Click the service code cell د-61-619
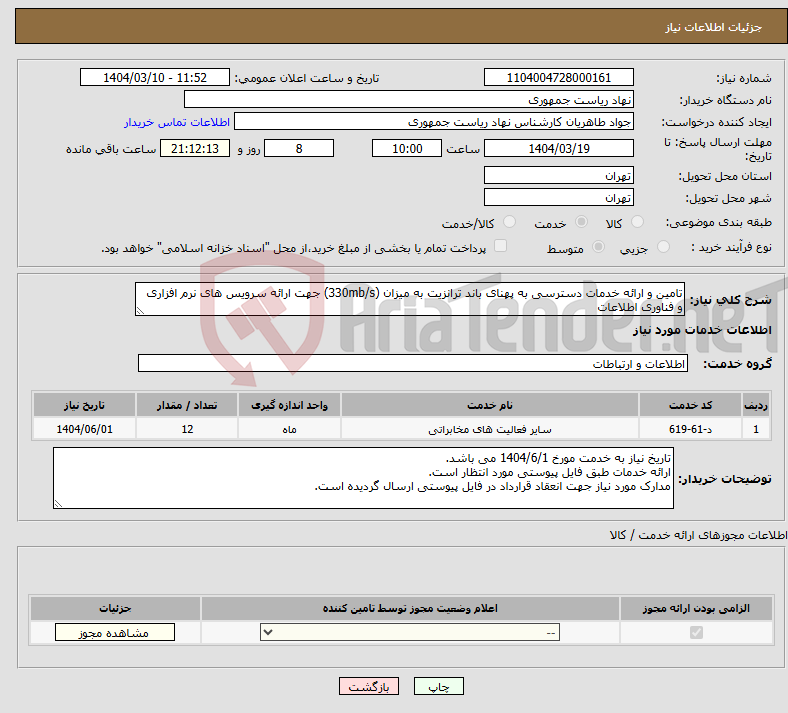 (x=691, y=429)
